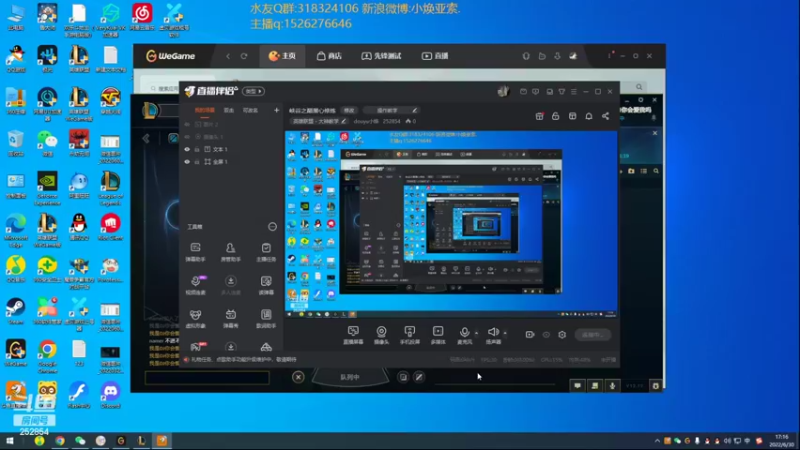Open the streamer tasks tool

point(266,252)
